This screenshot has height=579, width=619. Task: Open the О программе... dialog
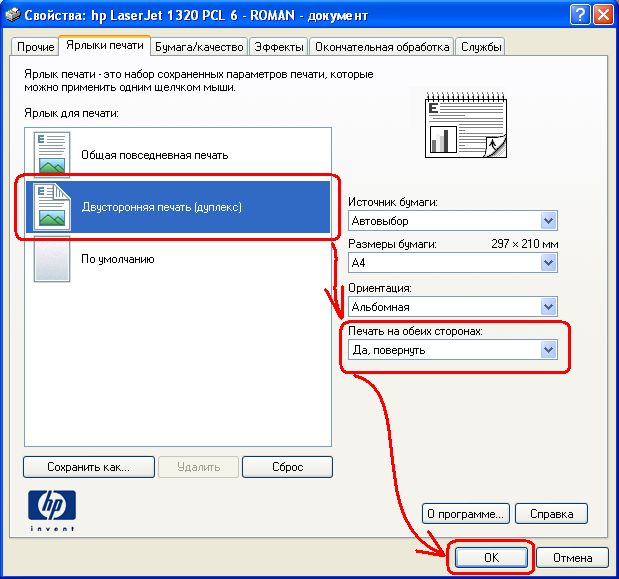click(466, 514)
